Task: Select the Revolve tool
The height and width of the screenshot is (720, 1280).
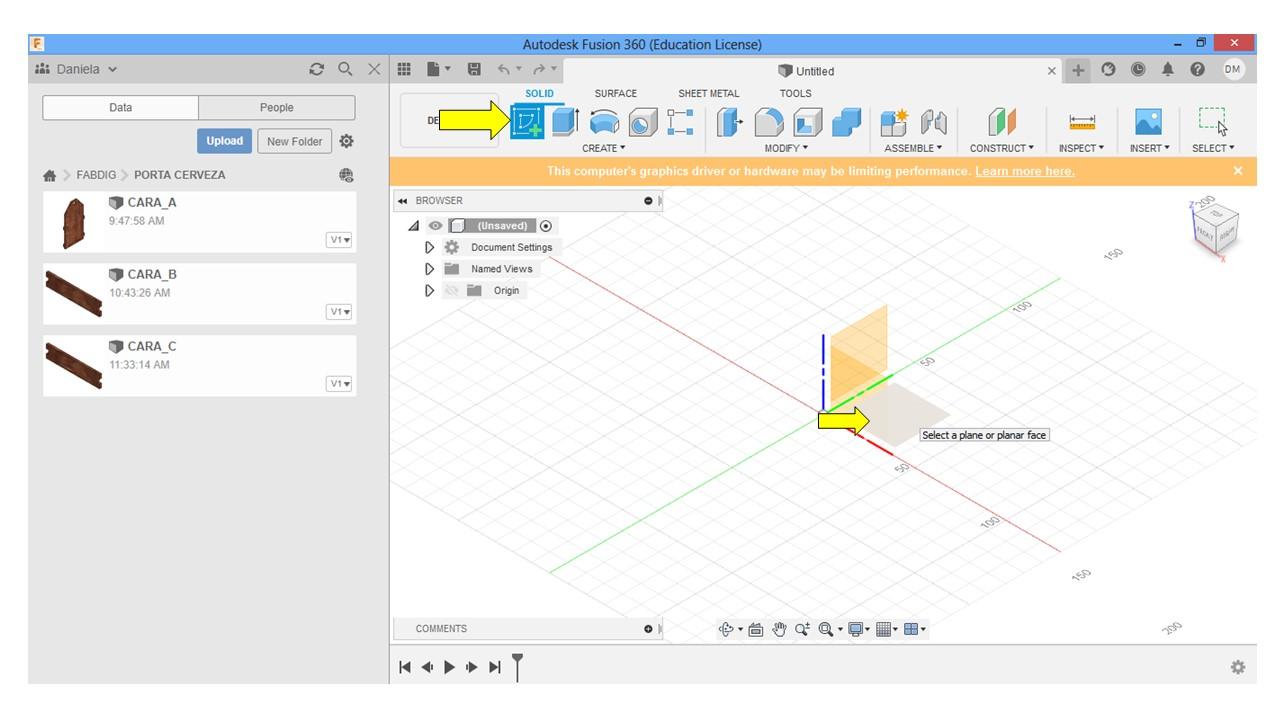Action: 603,122
